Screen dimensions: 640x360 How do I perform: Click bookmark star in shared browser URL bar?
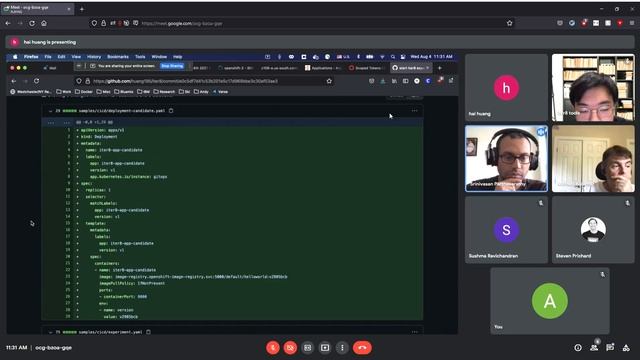click(329, 81)
